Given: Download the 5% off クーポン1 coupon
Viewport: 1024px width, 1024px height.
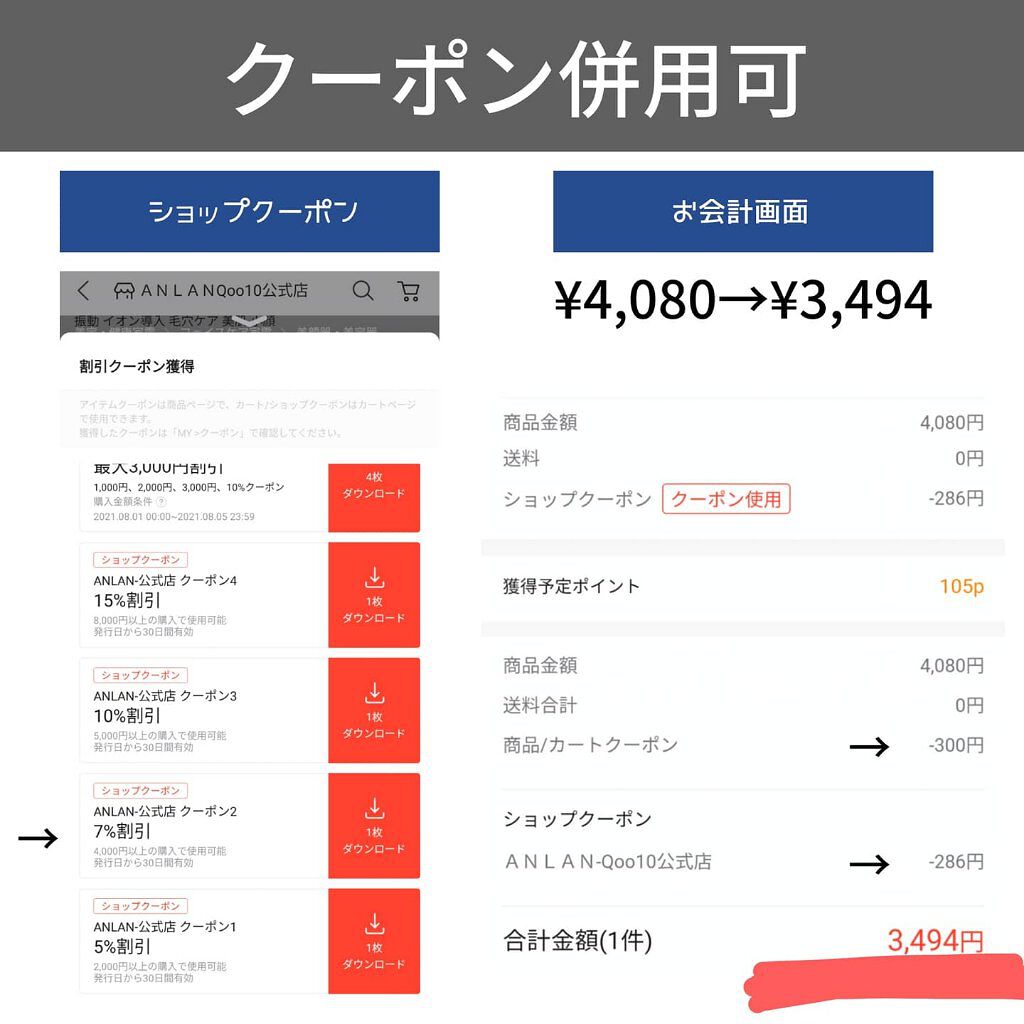Looking at the screenshot, I should click(374, 941).
